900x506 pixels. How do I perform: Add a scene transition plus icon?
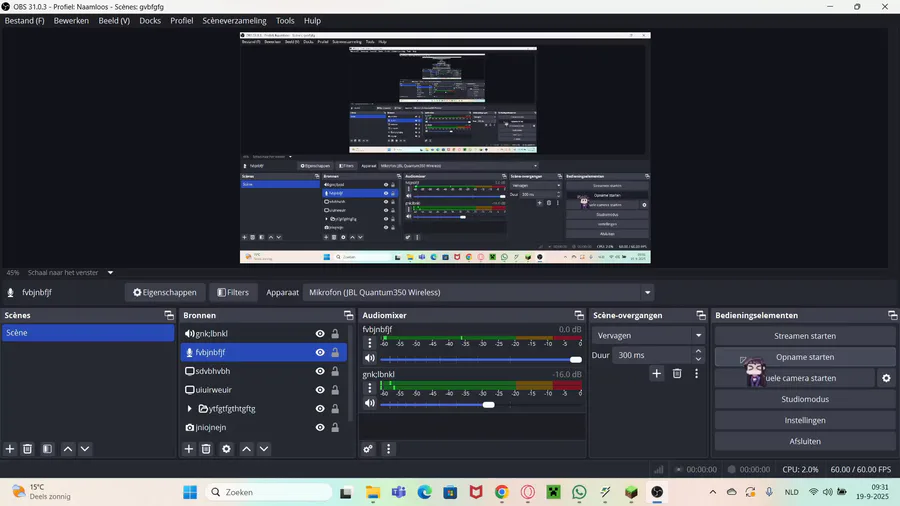click(x=657, y=373)
